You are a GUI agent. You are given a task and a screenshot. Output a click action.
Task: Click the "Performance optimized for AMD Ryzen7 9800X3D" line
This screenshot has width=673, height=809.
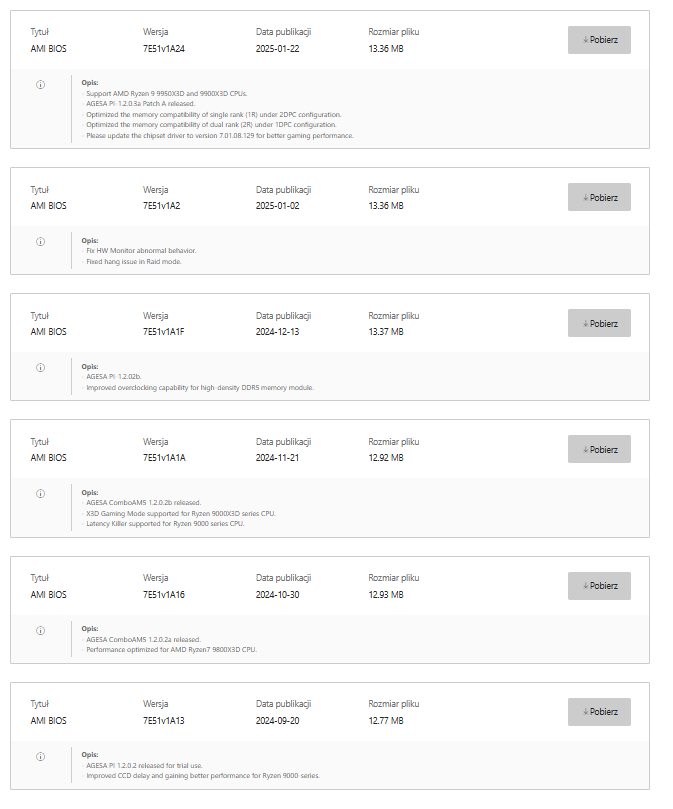tap(171, 649)
